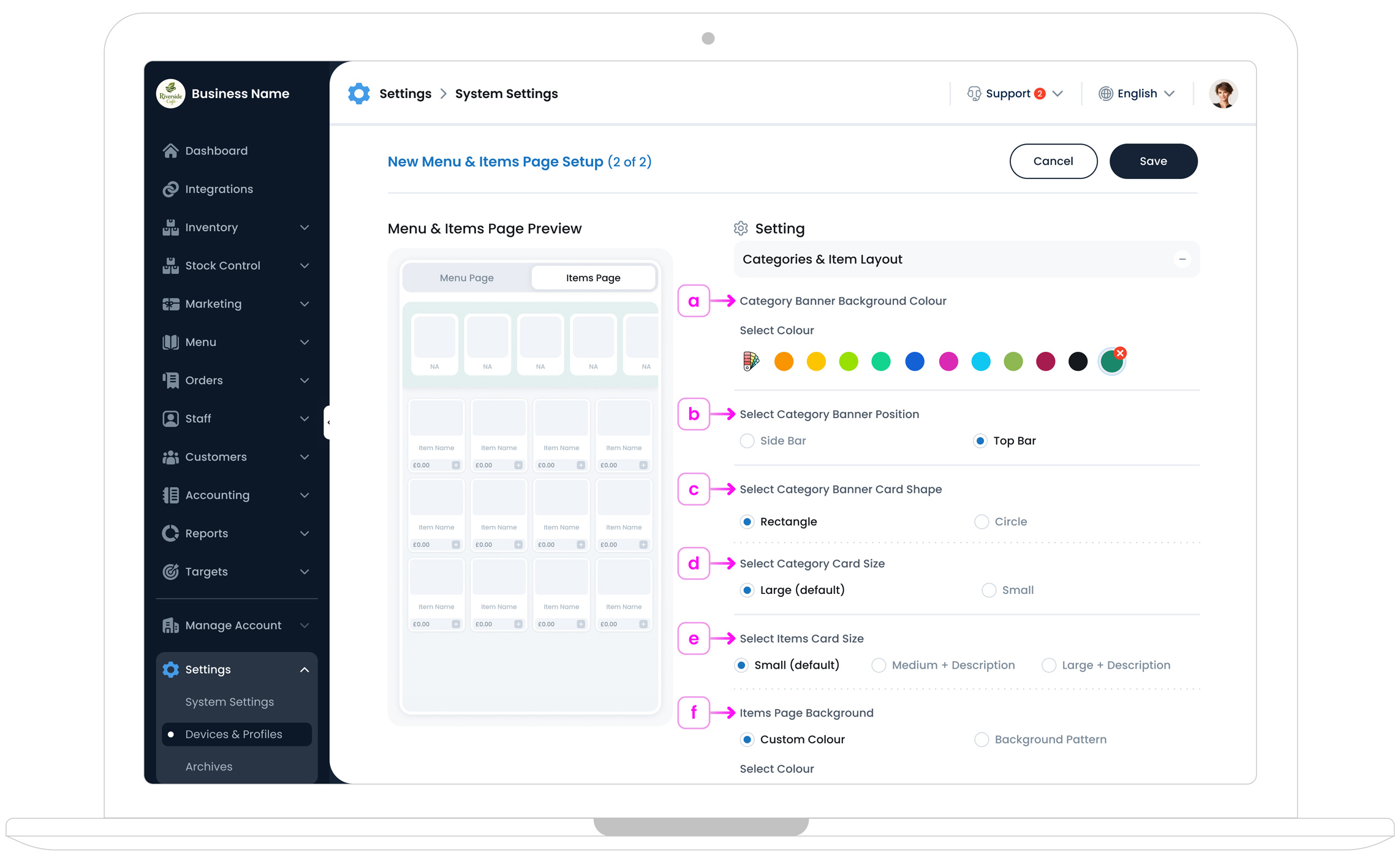
Task: Cancel the New Menu setup
Action: (x=1053, y=161)
